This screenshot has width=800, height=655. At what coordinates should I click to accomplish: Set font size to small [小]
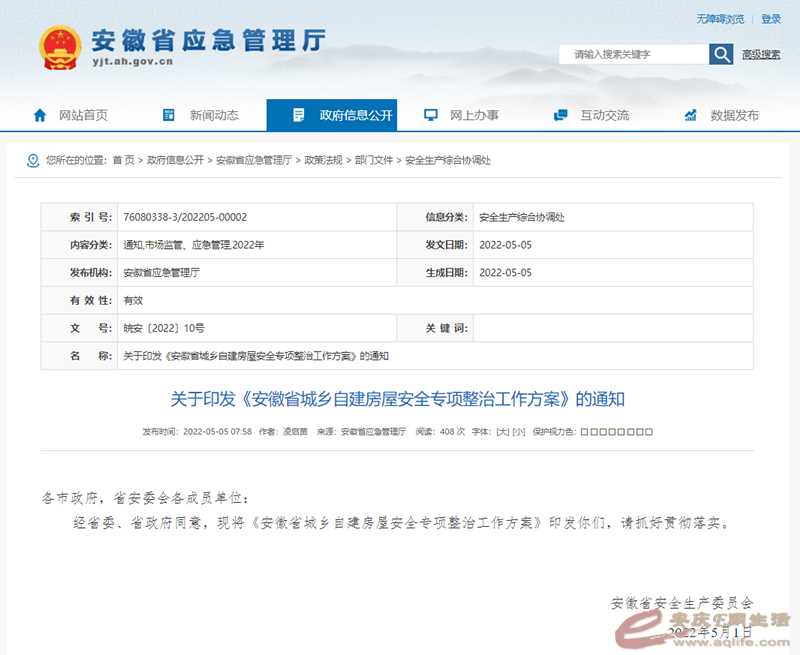pos(518,432)
